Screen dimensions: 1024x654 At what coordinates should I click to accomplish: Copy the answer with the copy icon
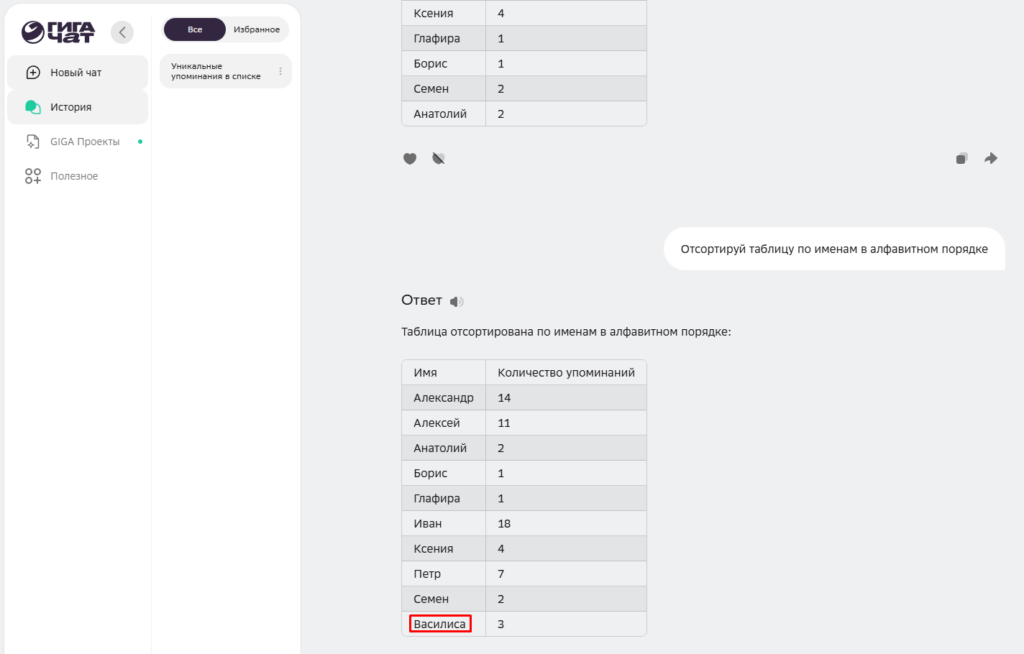pyautogui.click(x=961, y=158)
